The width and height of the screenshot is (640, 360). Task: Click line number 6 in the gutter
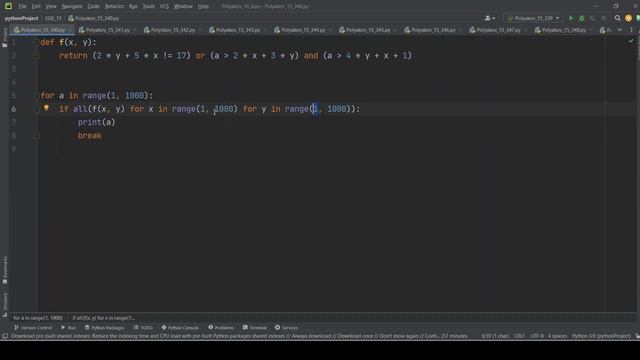tap(13, 109)
